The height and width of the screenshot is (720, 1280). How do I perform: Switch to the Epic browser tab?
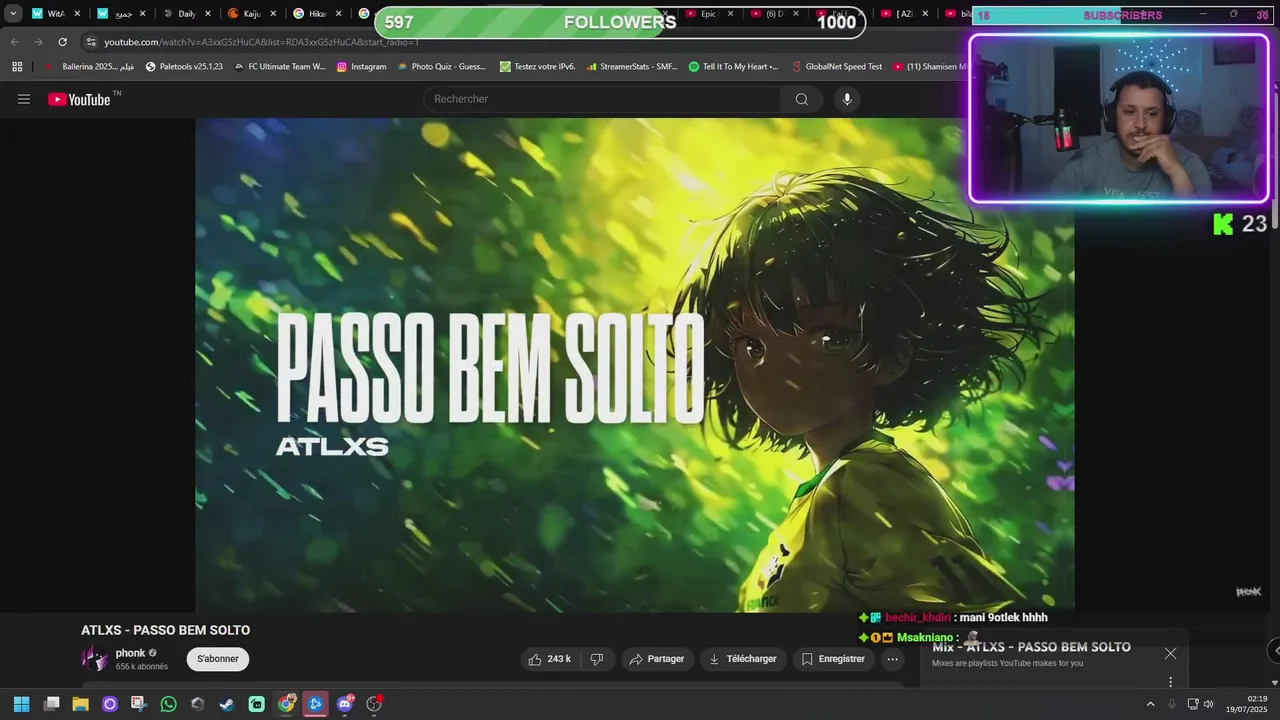(x=707, y=14)
